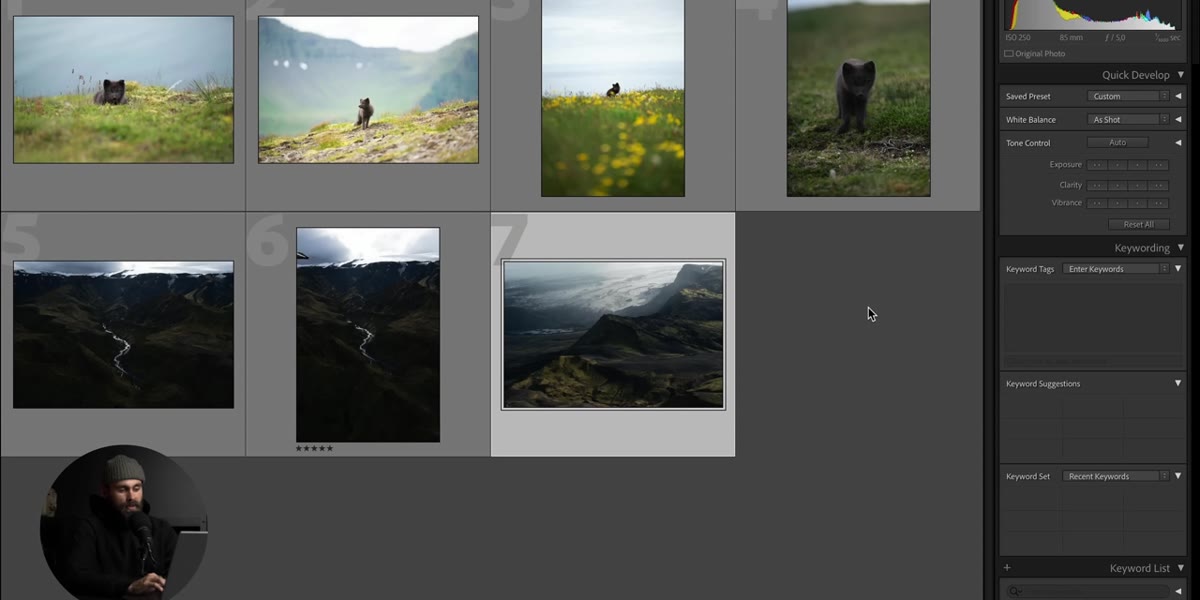Click Exposure small decrease arrow button
Screen dimensions: 1200x600
(1118, 165)
